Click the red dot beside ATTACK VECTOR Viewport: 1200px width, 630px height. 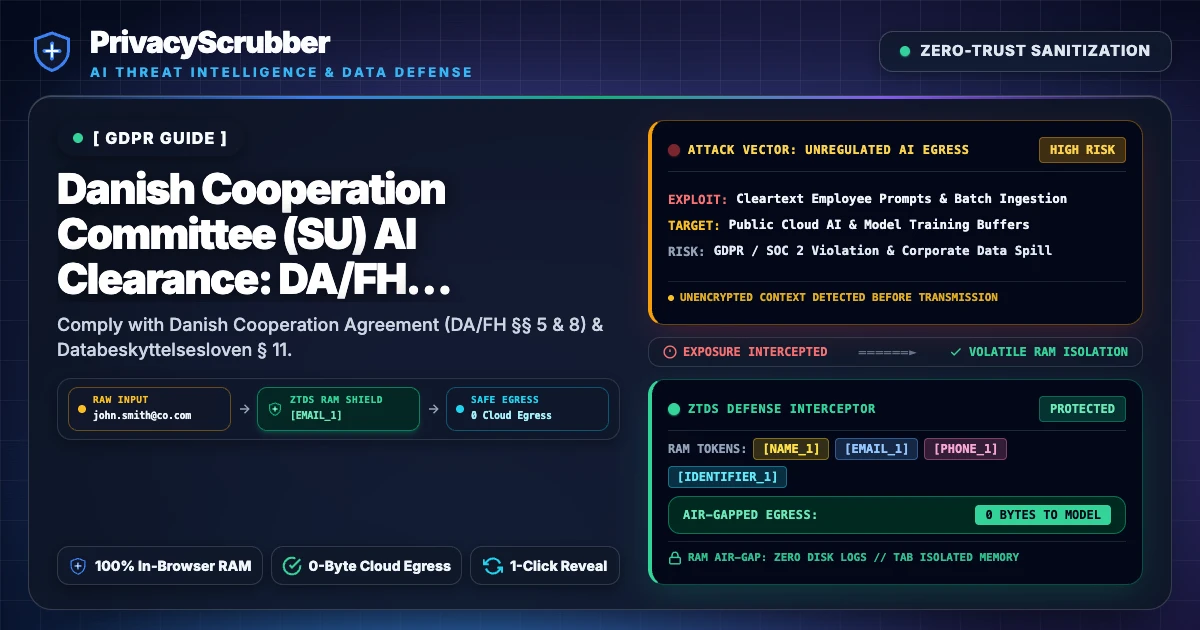point(674,150)
